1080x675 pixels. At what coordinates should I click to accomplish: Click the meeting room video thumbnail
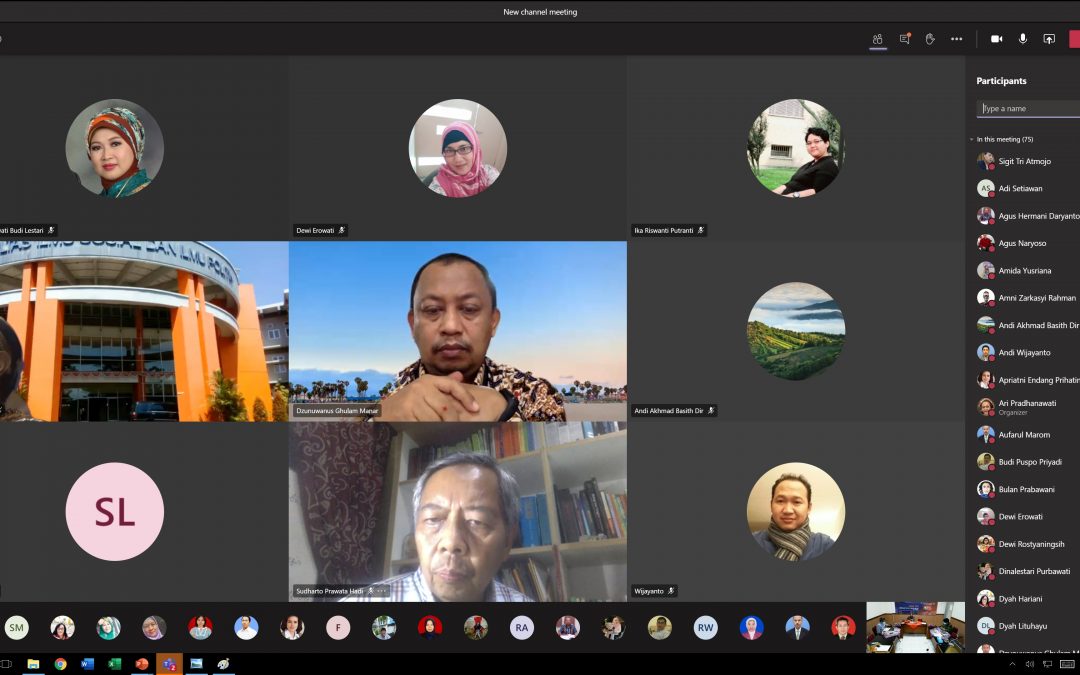tap(915, 627)
